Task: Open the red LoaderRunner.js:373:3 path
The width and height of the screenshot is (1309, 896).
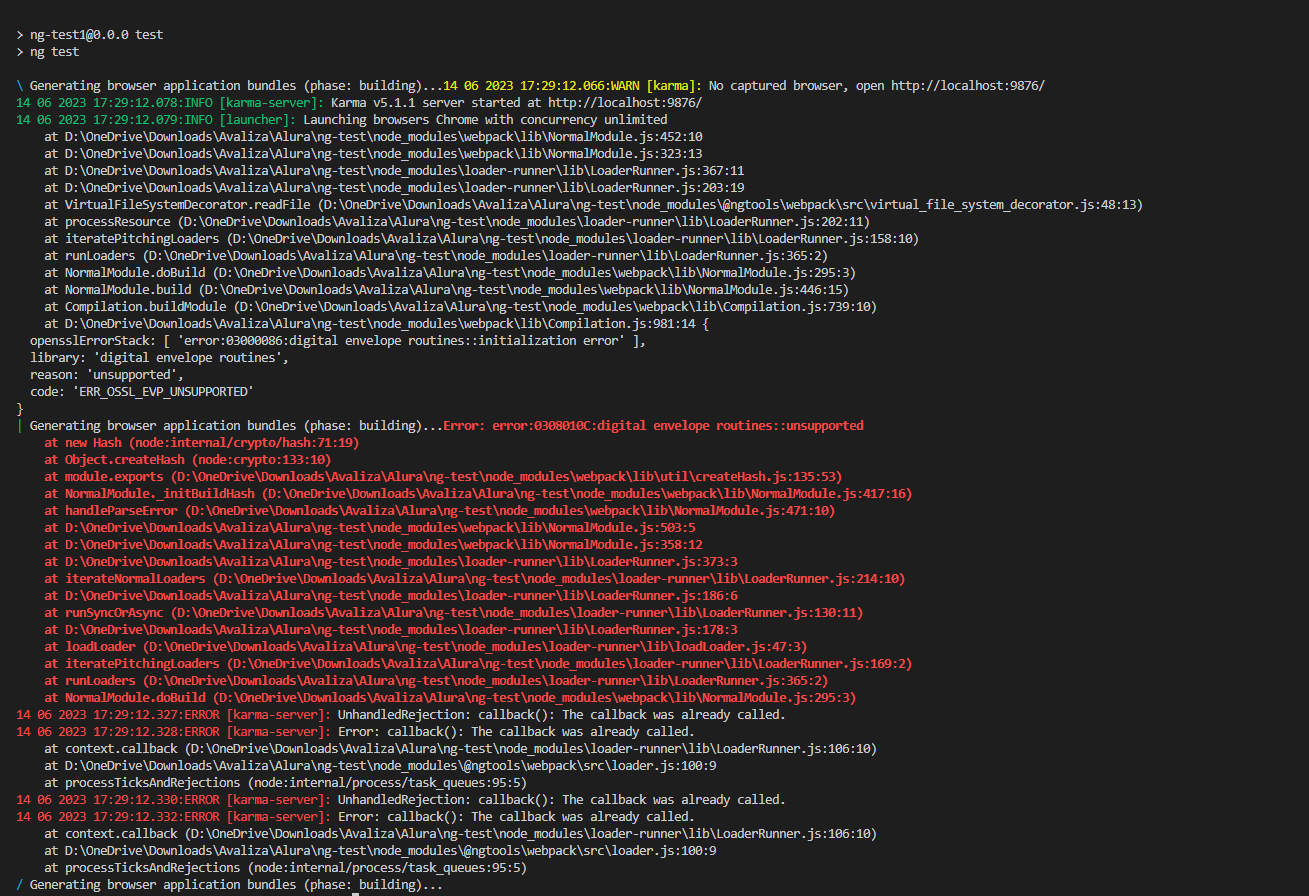Action: (x=401, y=562)
